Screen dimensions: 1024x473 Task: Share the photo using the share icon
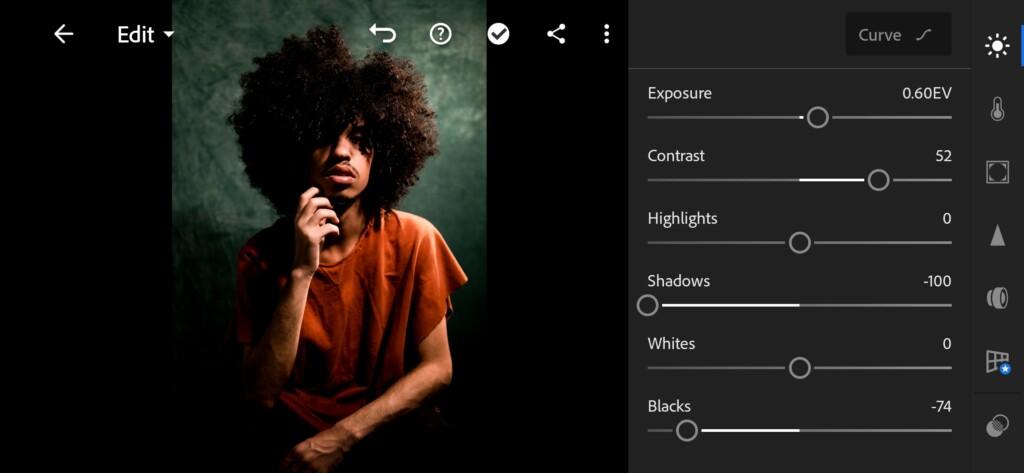tap(556, 34)
